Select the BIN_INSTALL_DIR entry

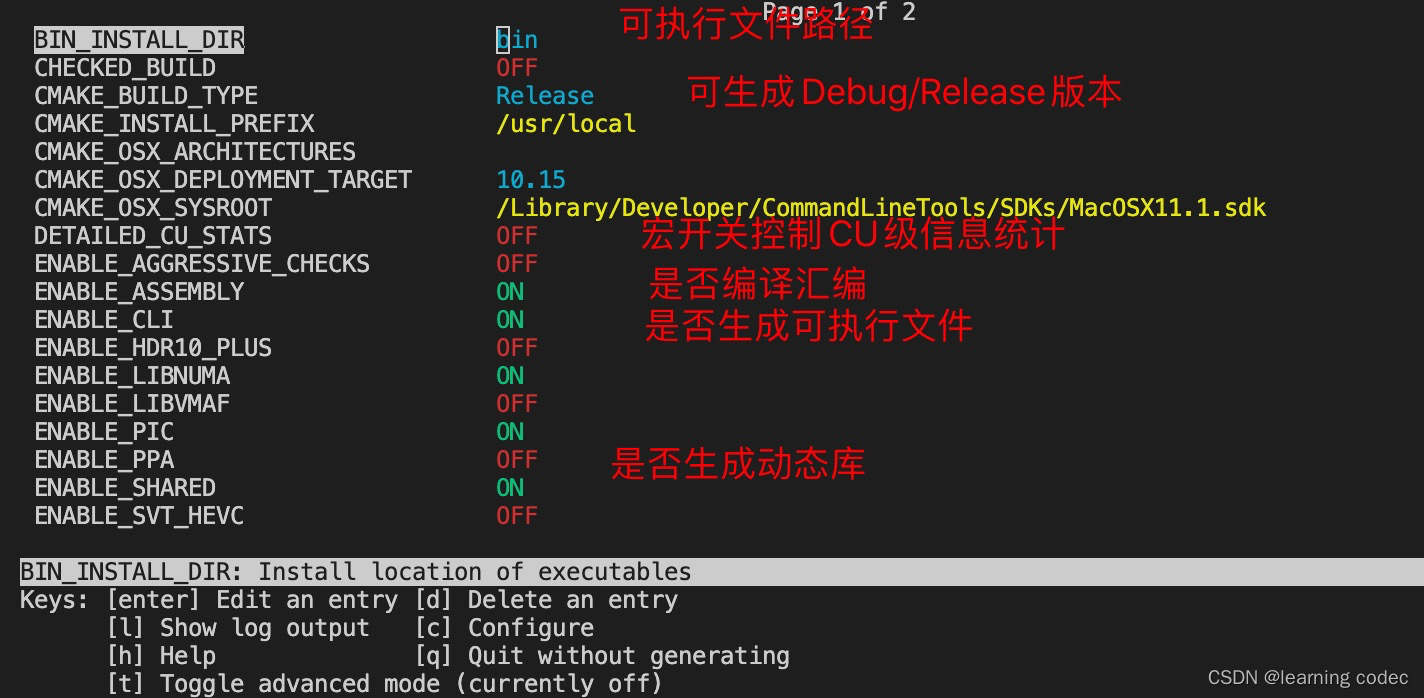point(139,39)
